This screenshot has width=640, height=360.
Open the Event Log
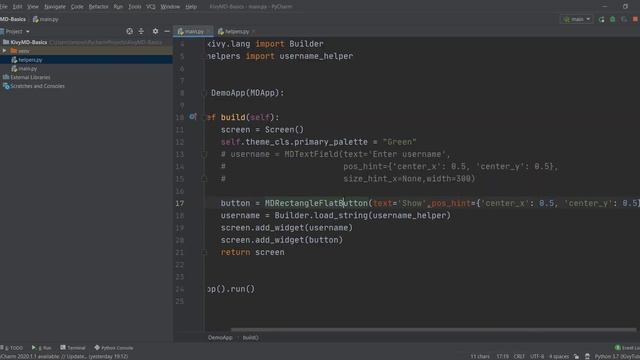pyautogui.click(x=627, y=348)
